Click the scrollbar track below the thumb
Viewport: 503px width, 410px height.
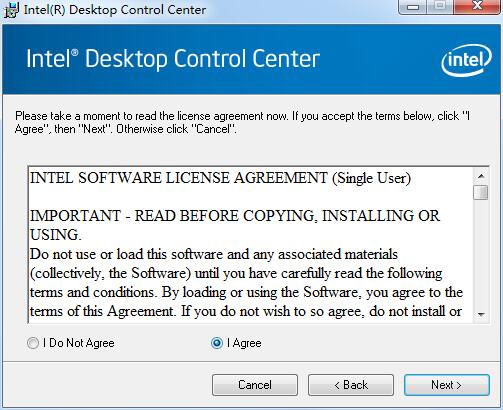tap(481, 253)
